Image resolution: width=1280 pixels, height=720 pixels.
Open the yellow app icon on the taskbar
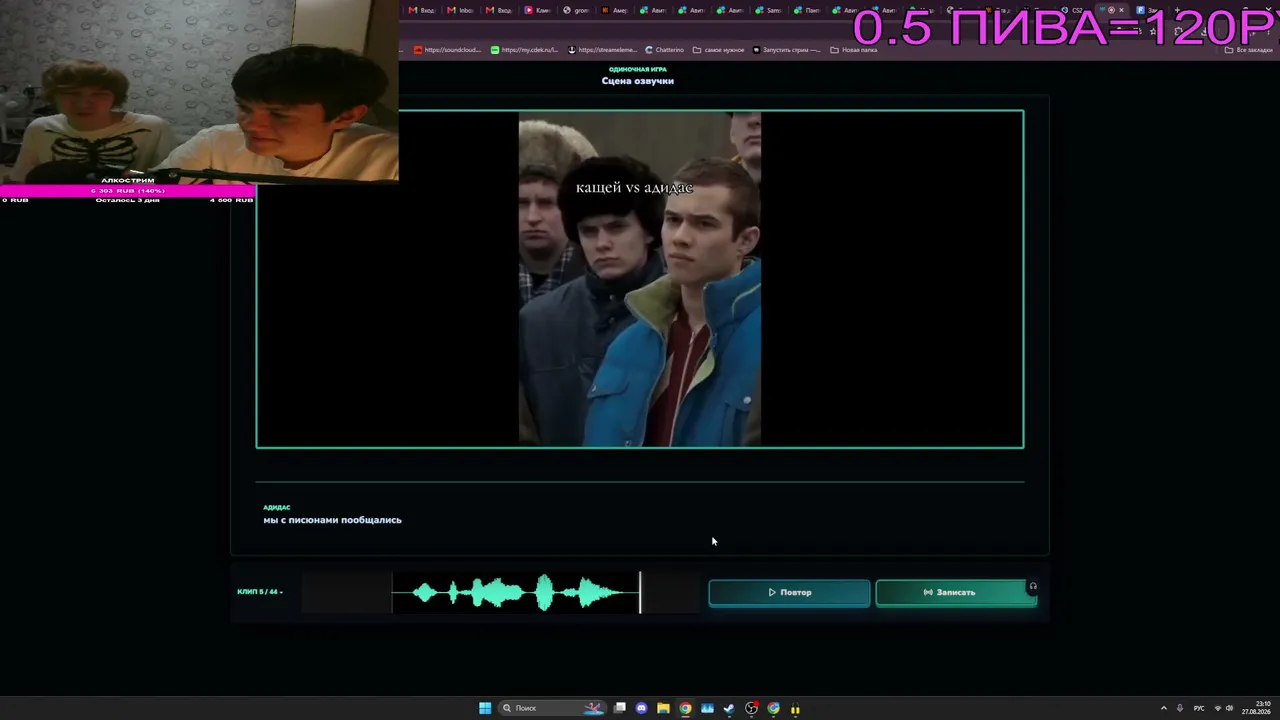[795, 709]
